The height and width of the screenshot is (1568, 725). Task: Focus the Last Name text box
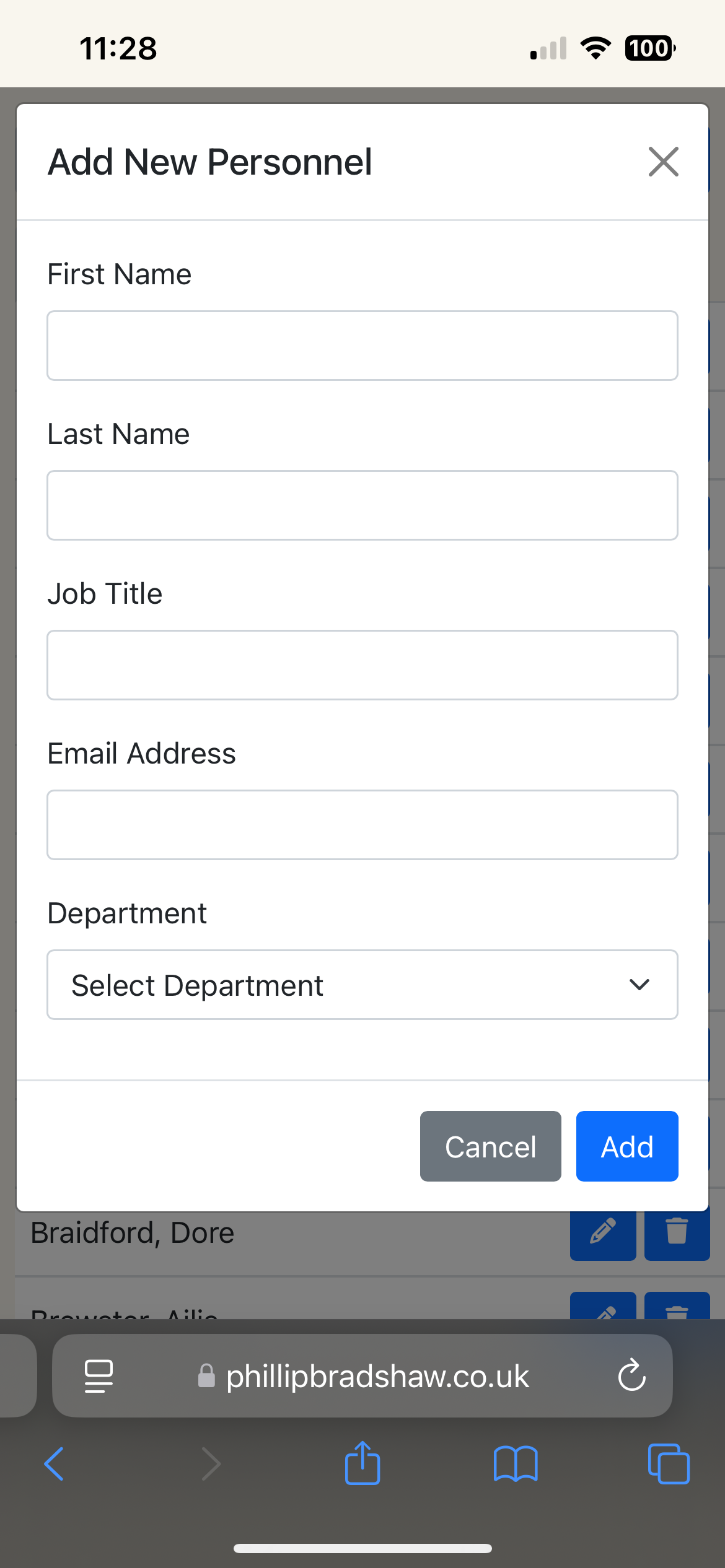362,505
